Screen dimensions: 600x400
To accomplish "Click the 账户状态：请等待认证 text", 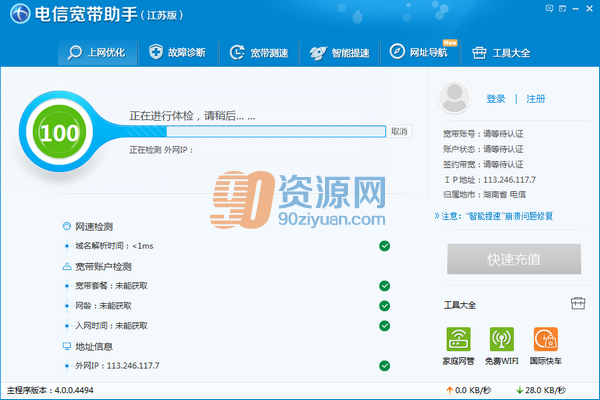I will tap(483, 149).
